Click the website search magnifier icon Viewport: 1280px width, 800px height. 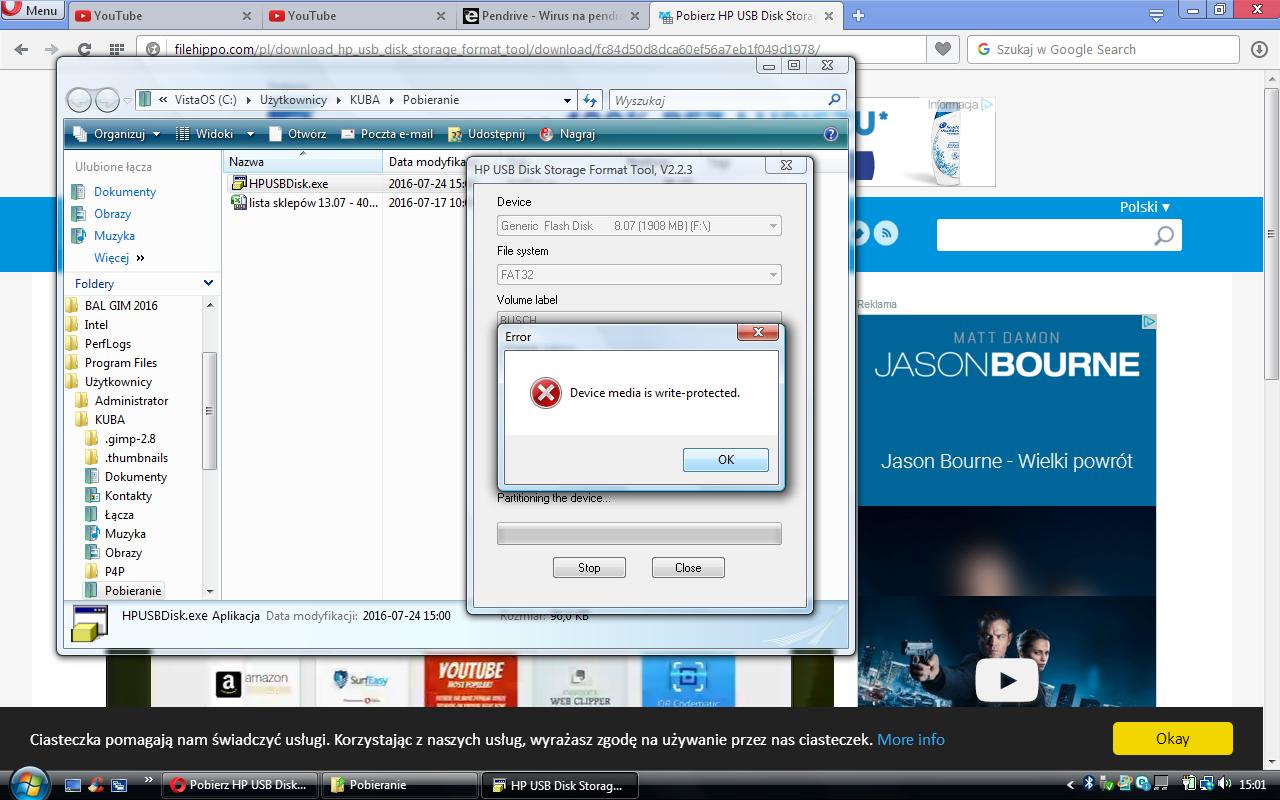pyautogui.click(x=1164, y=235)
